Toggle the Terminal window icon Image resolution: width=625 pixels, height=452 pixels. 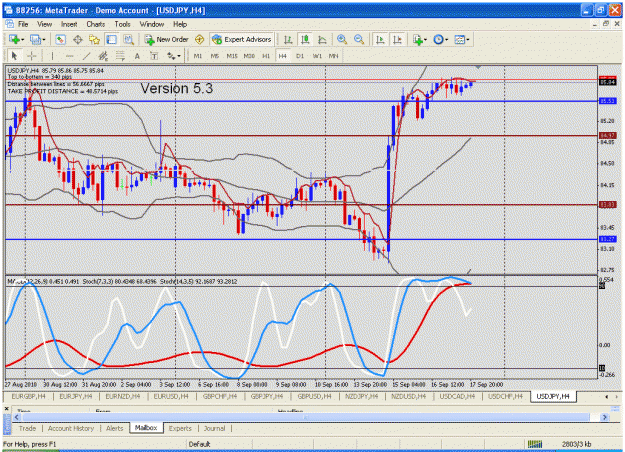coord(111,39)
